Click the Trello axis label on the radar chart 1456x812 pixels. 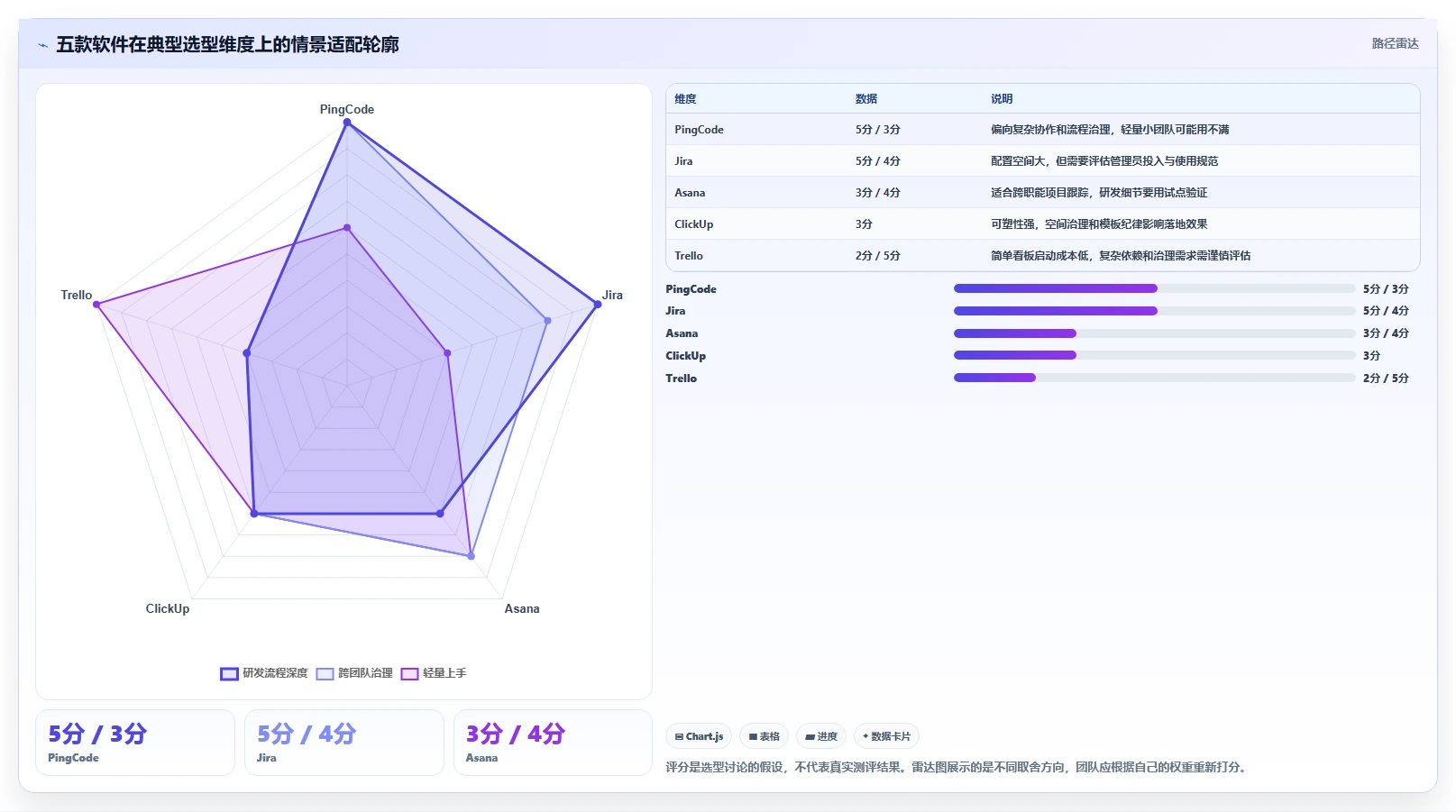click(x=77, y=295)
